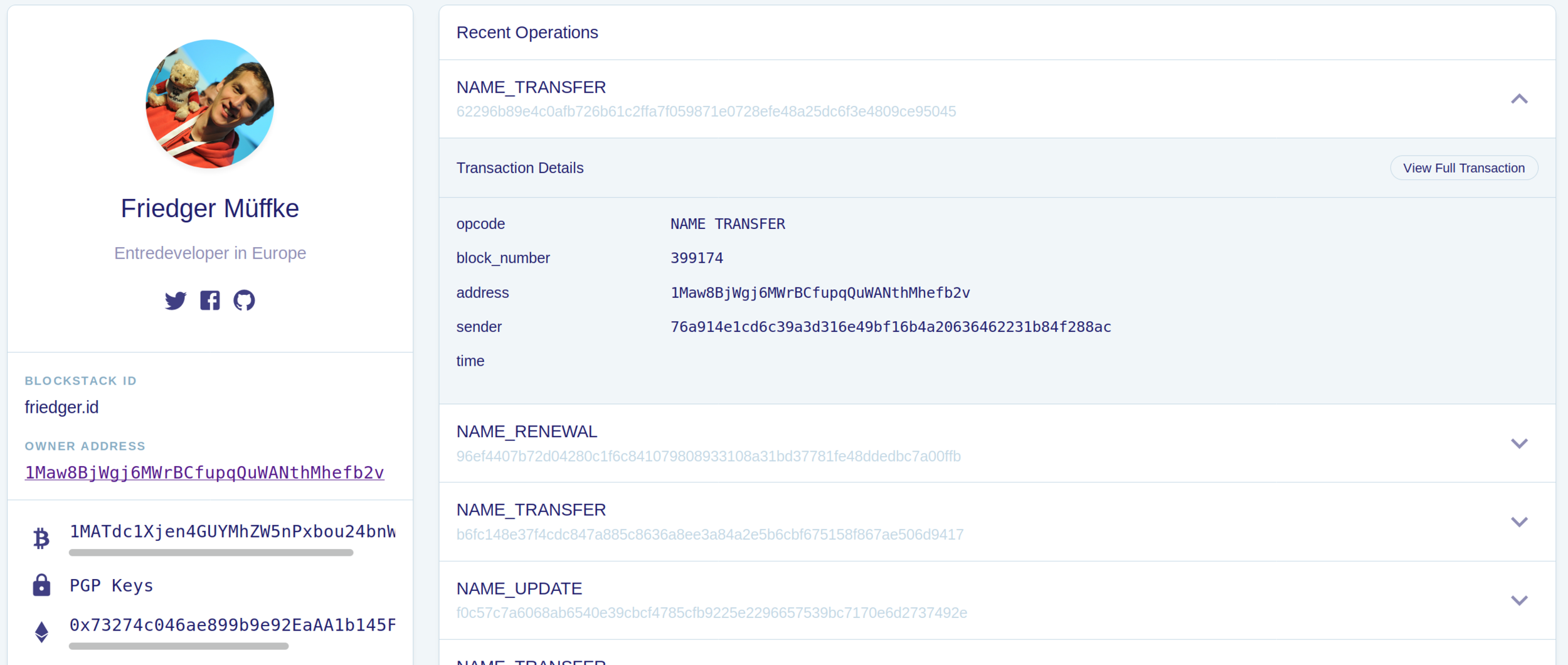Expand the NAME_RENEWAL operation chevron
The image size is (1568, 665).
pyautogui.click(x=1519, y=444)
